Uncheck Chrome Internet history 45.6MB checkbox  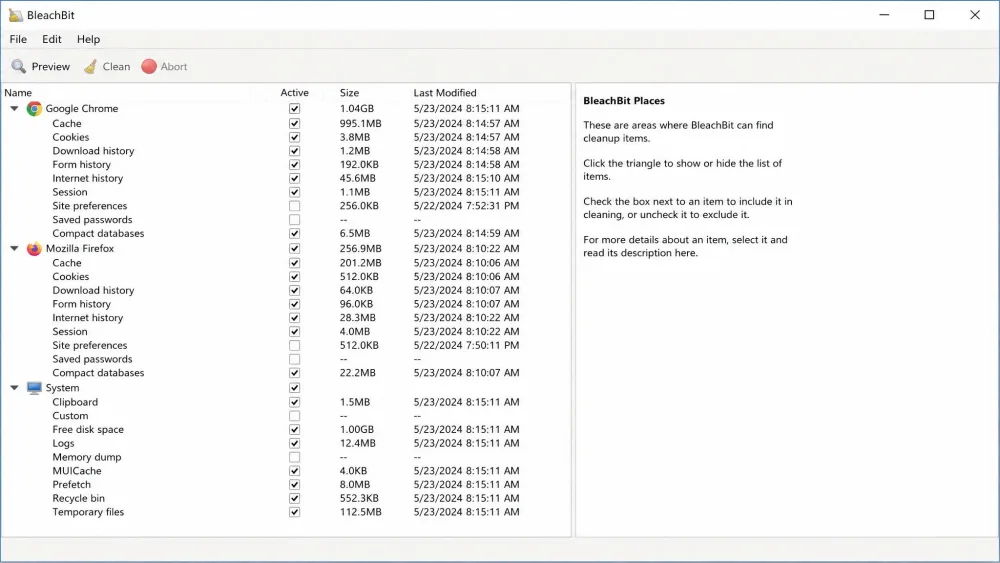pyautogui.click(x=294, y=179)
